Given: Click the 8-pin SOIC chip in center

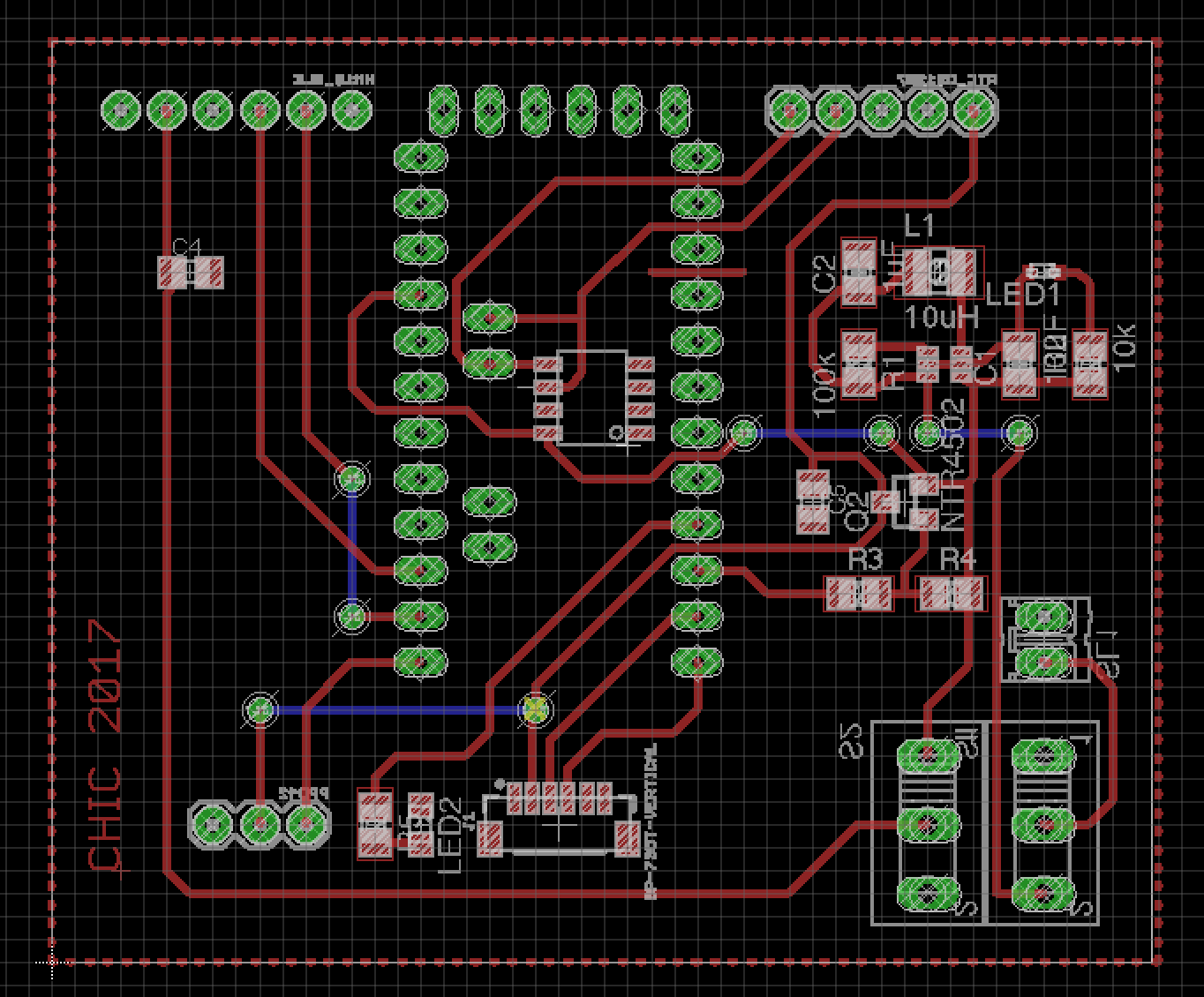Looking at the screenshot, I should [592, 399].
